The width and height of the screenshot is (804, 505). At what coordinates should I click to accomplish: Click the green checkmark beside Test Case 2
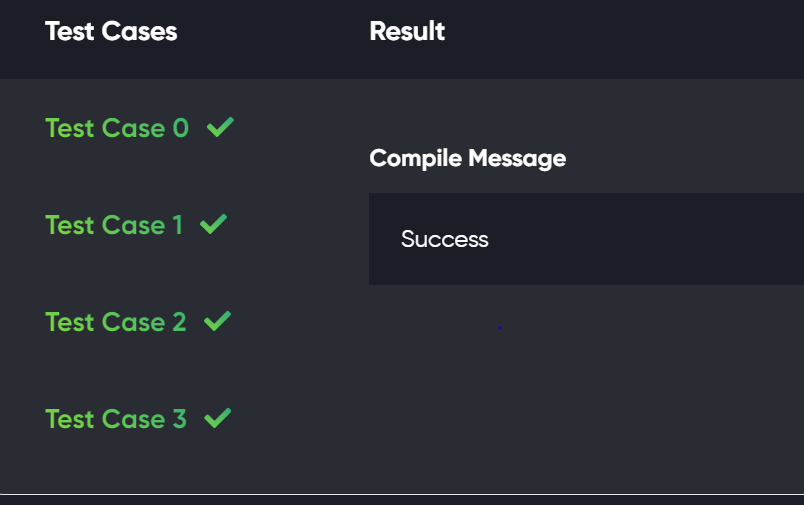point(217,322)
